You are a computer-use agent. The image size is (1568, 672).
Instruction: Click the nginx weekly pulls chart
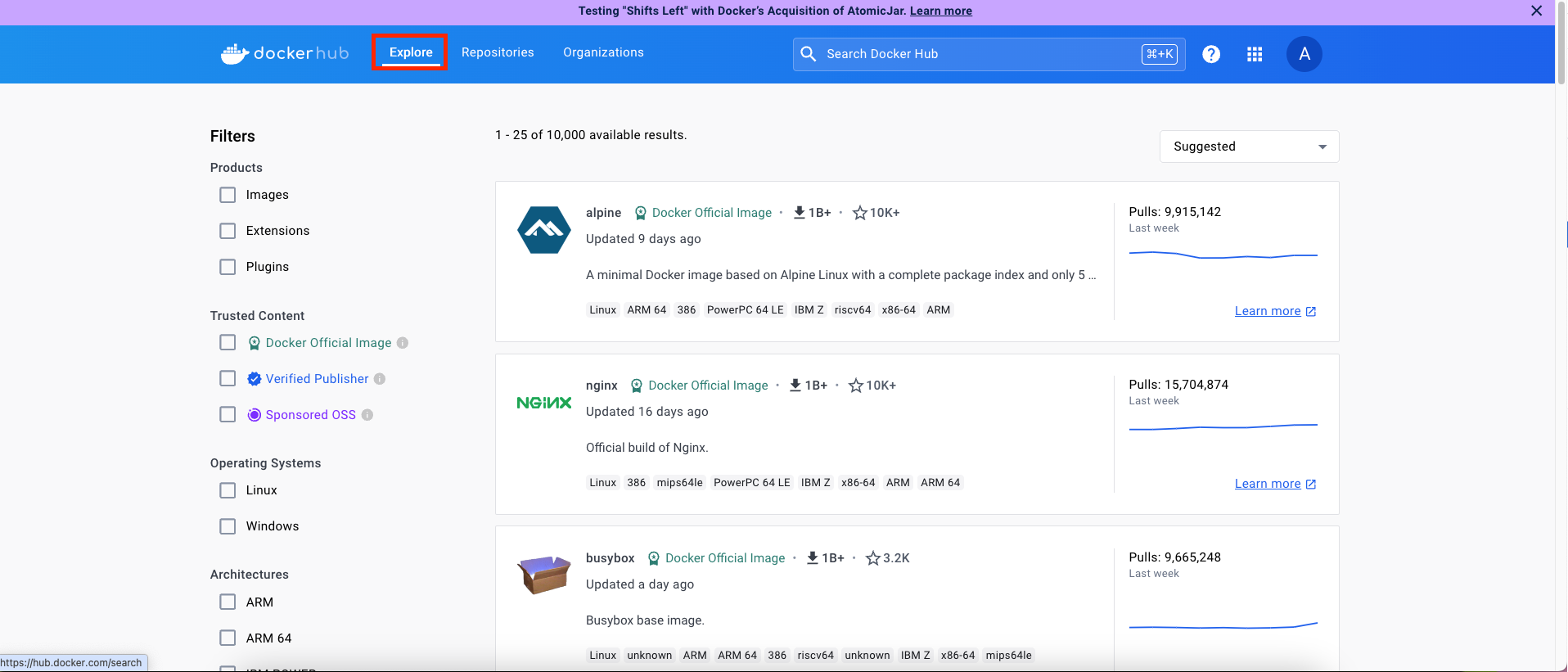pyautogui.click(x=1223, y=426)
